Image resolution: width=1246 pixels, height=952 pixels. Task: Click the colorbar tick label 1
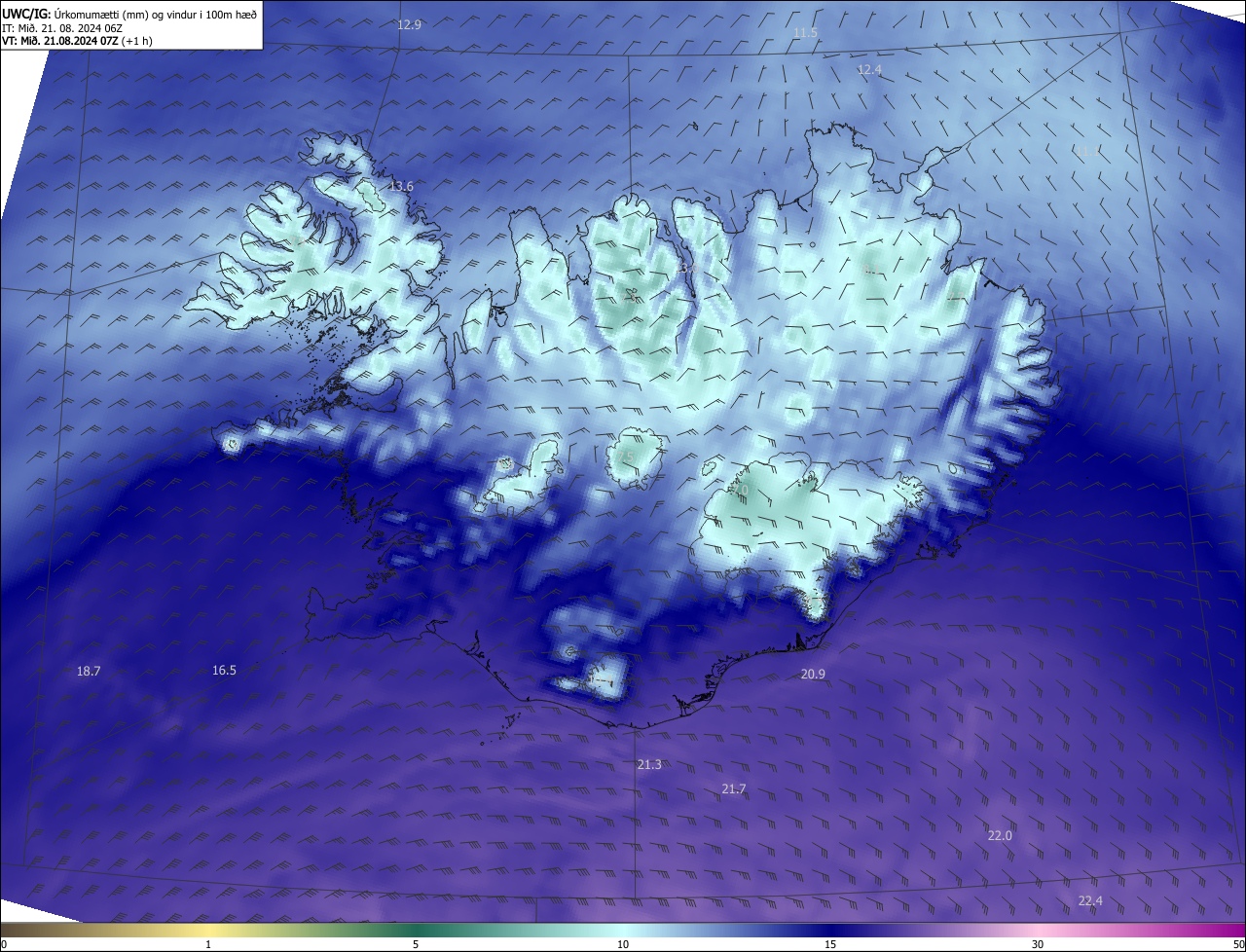point(208,945)
